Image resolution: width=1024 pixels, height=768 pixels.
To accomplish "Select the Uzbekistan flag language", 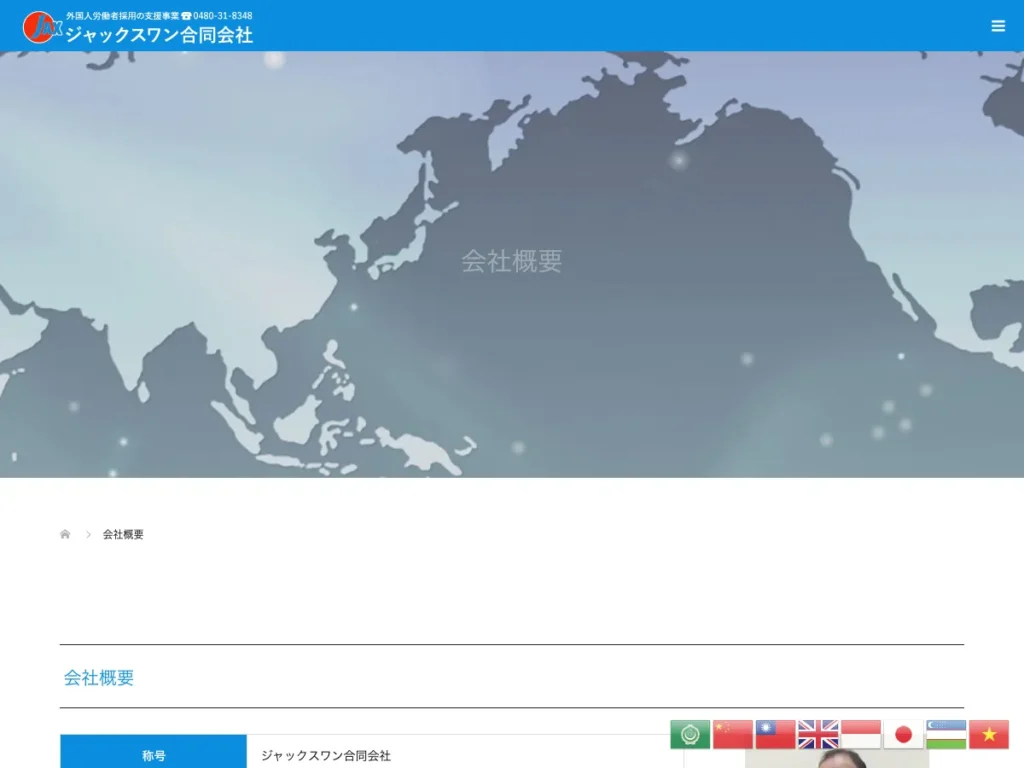I will [946, 734].
